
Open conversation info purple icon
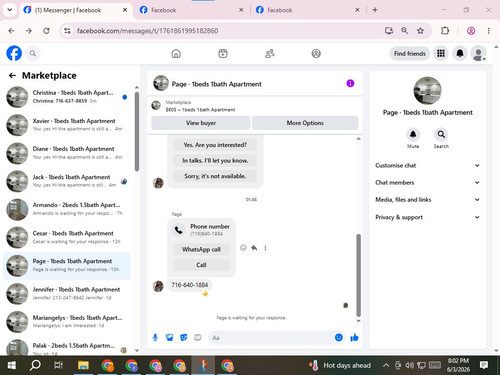coord(350,83)
